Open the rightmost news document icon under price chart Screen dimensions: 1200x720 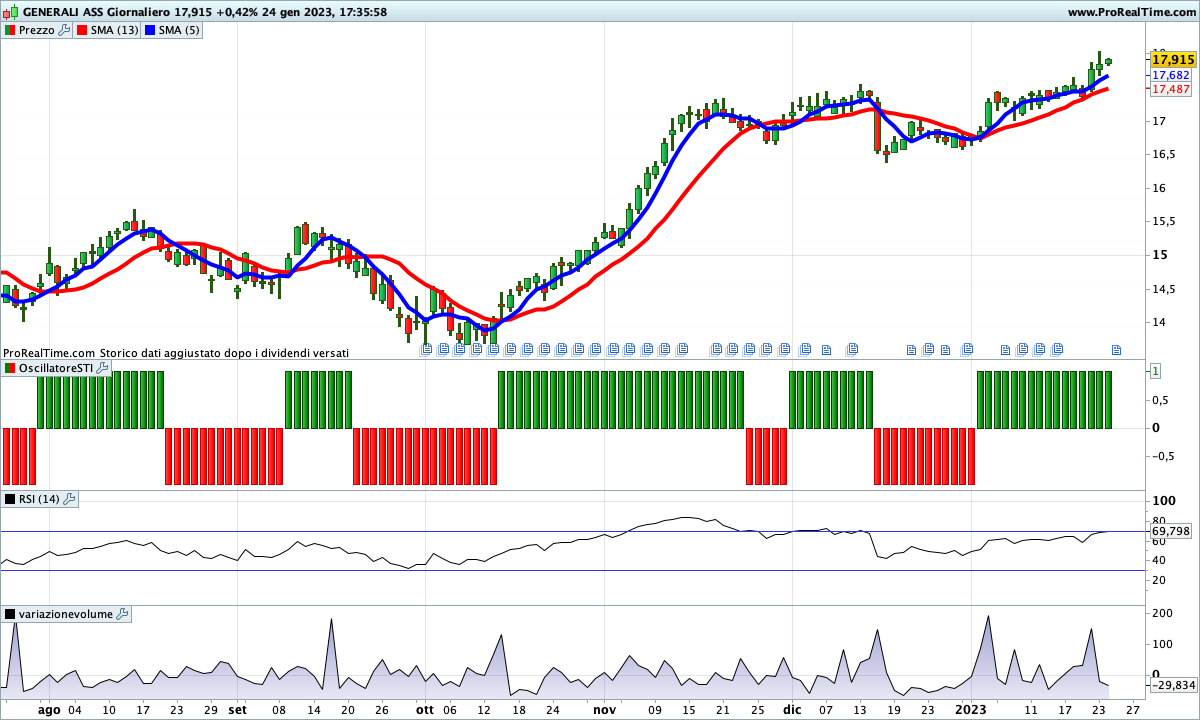pyautogui.click(x=1116, y=350)
